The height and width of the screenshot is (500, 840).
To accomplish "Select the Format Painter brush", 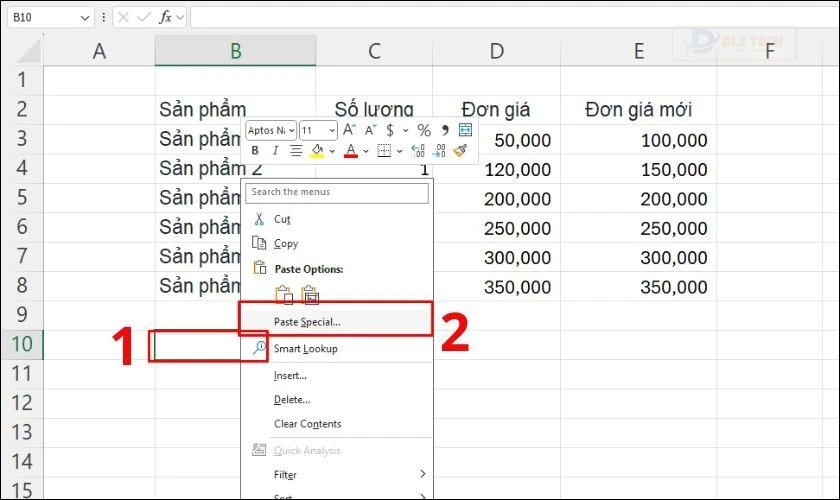I will (x=460, y=151).
